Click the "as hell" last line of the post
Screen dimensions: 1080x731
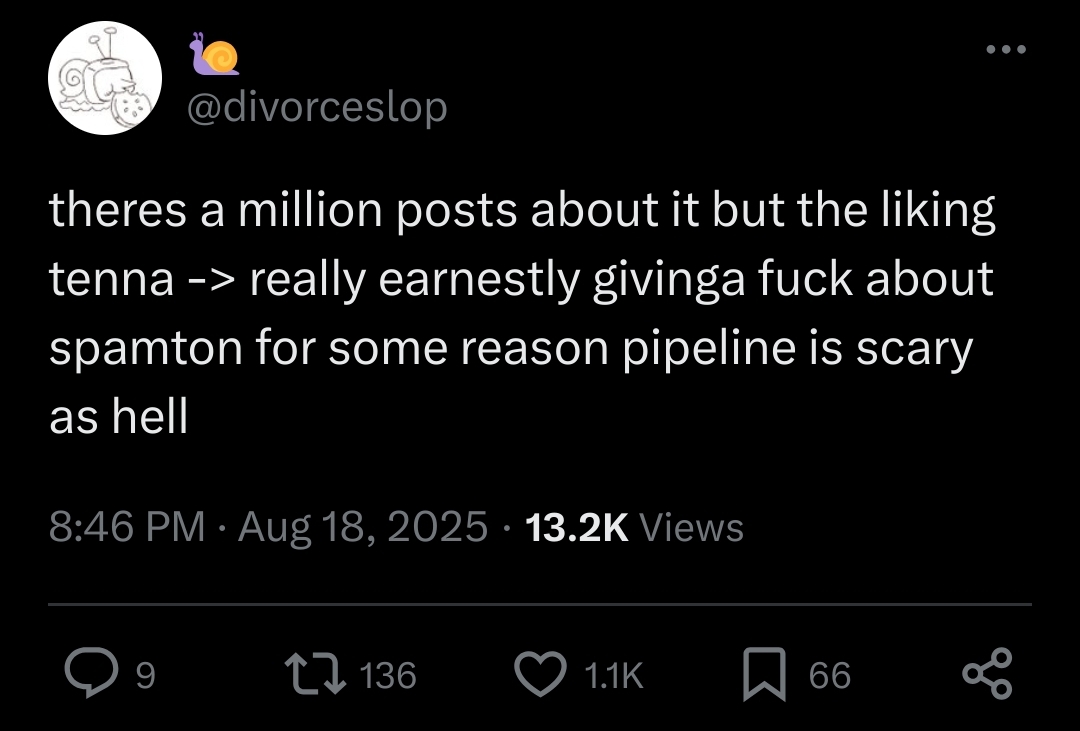(x=119, y=418)
